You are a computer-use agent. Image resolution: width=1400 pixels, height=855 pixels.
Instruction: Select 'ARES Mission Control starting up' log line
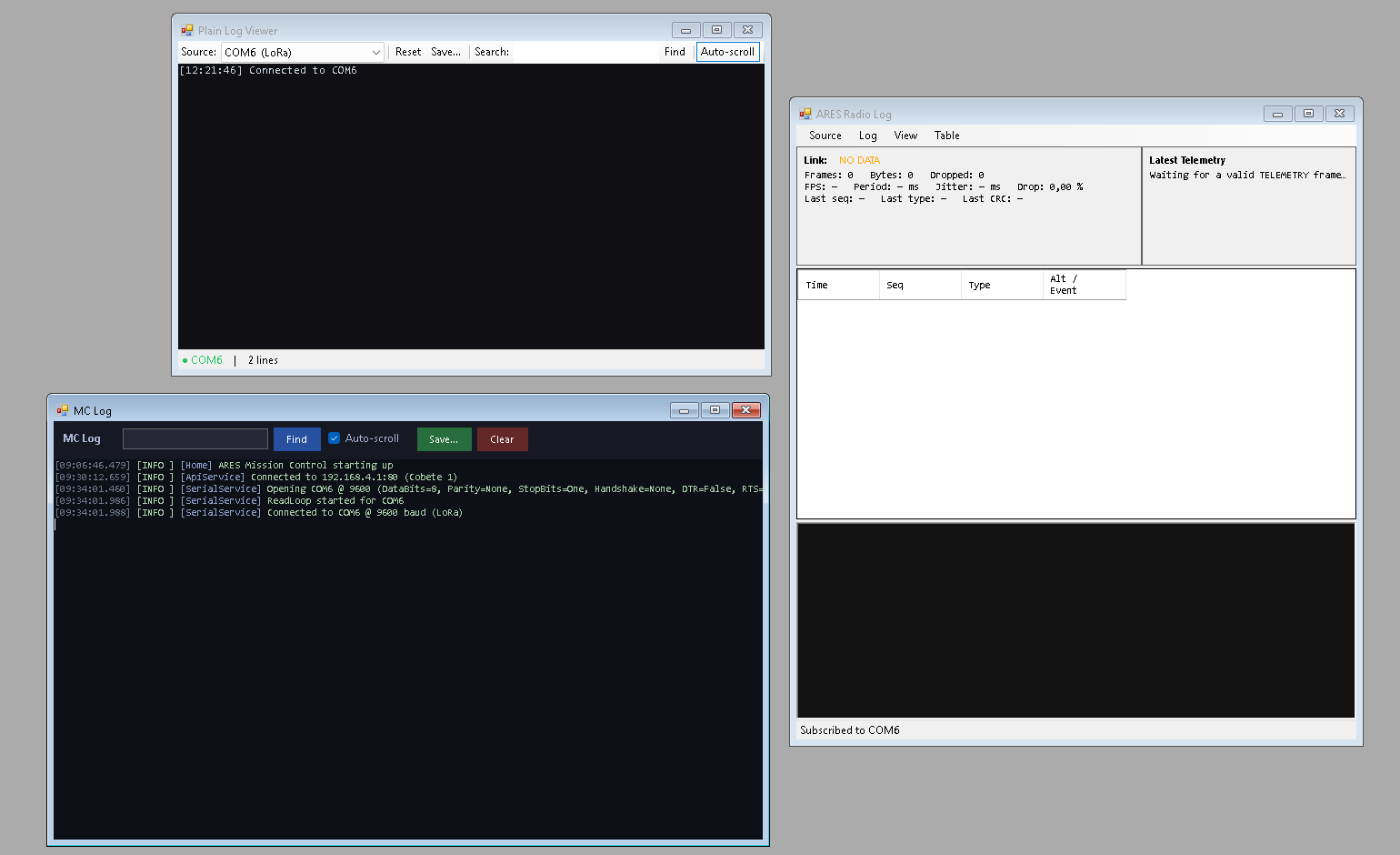point(225,465)
